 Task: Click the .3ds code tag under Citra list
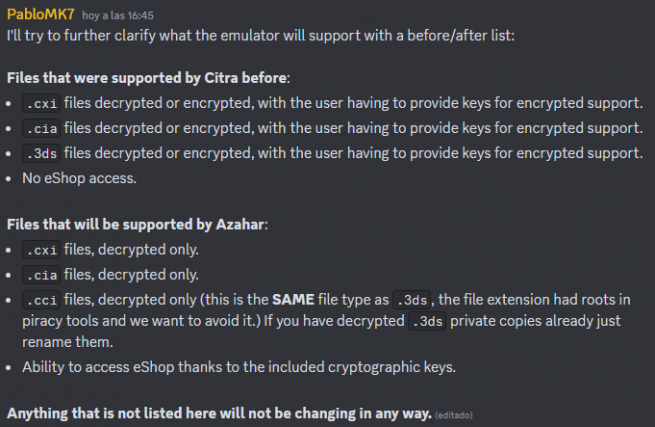[x=41, y=153]
